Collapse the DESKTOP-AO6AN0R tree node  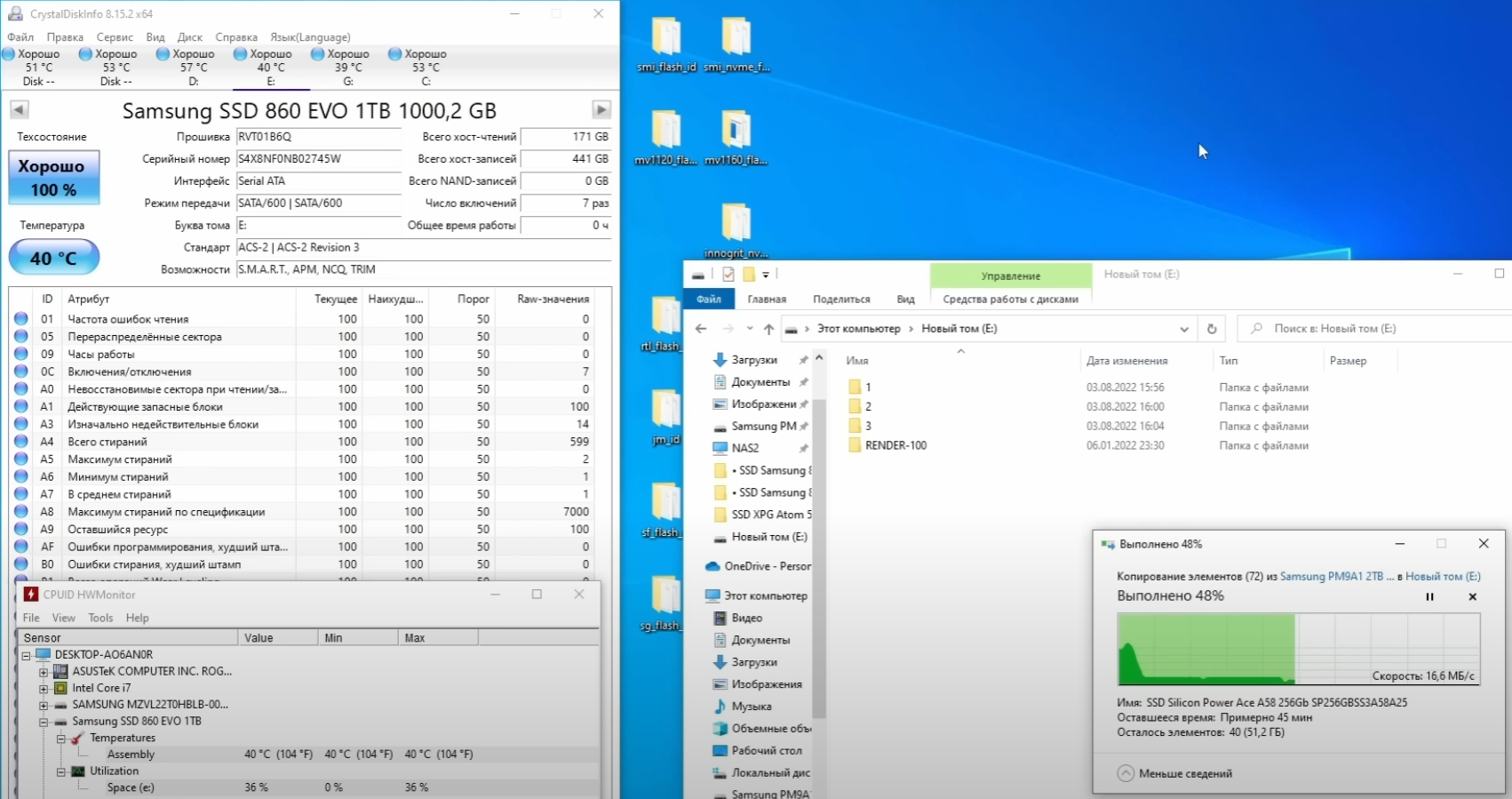[27, 655]
